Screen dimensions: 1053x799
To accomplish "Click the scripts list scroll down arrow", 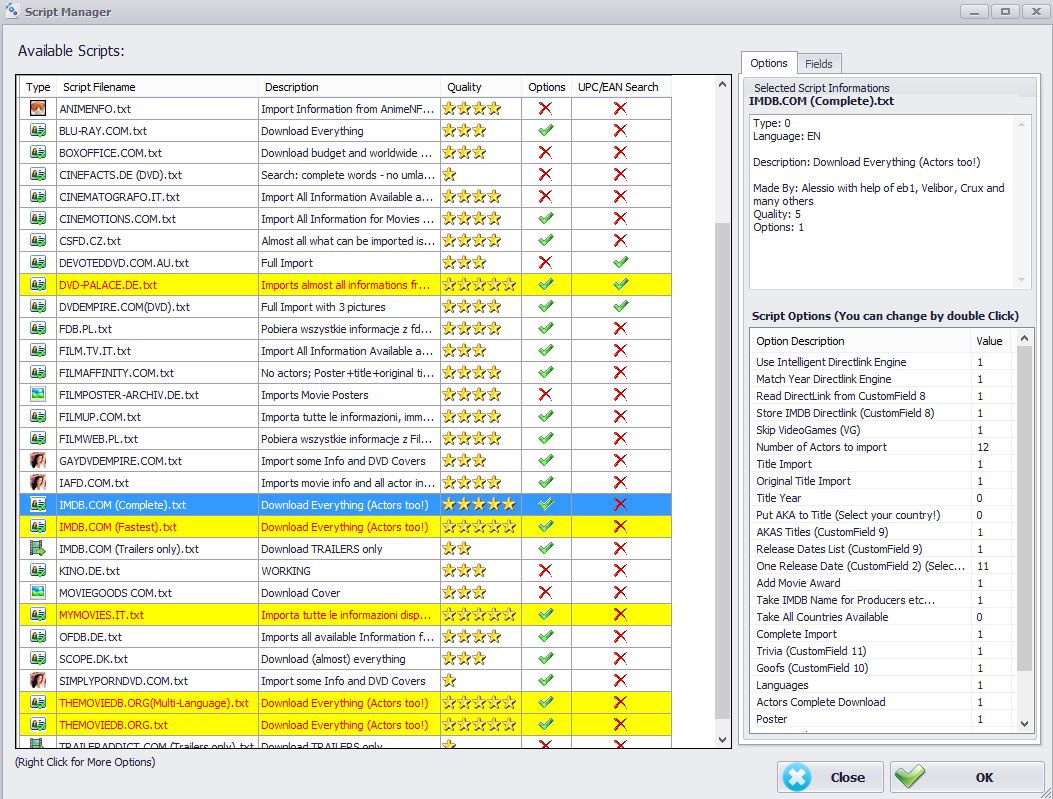I will [723, 740].
